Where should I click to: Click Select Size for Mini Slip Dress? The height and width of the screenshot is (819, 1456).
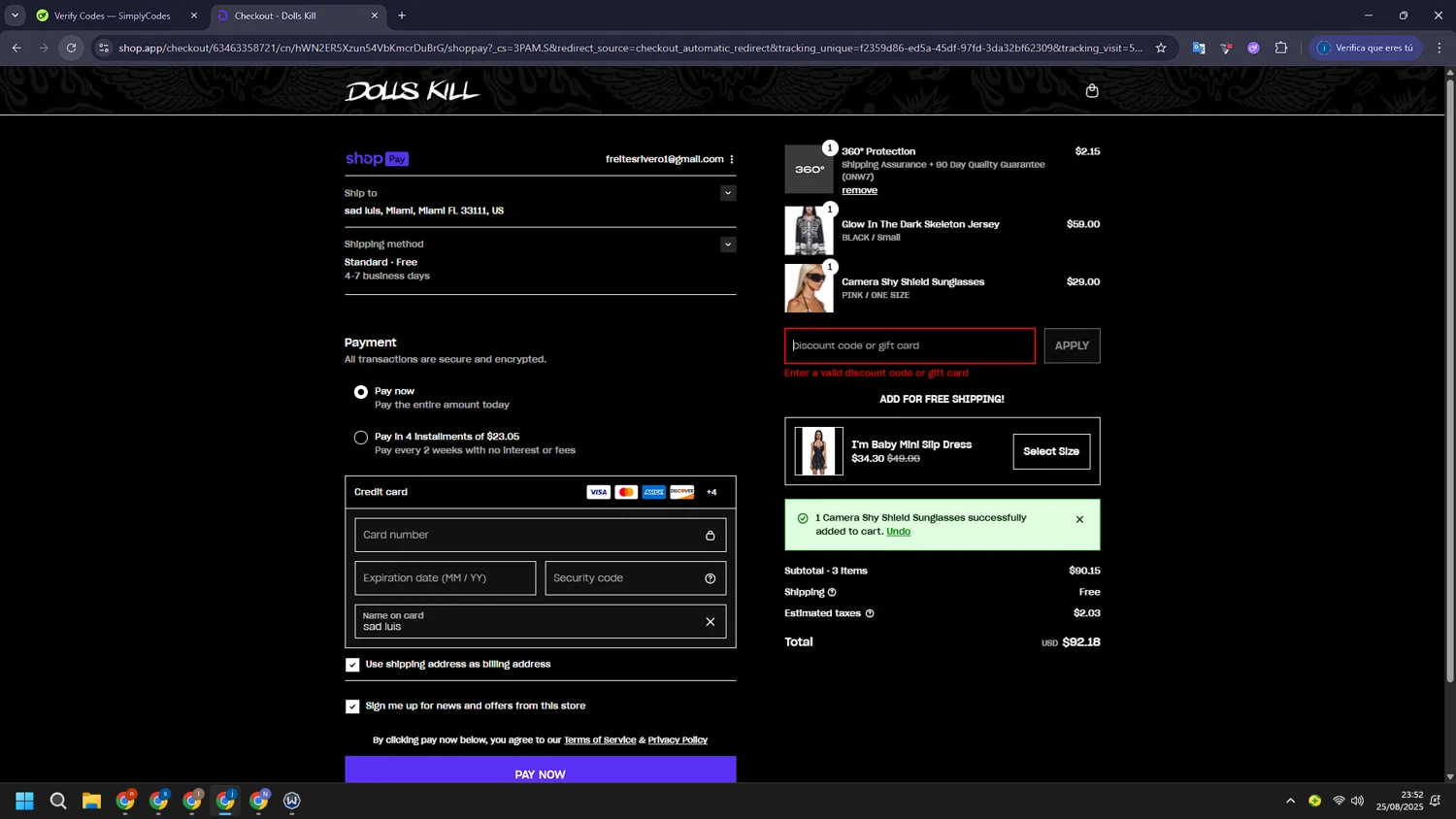(x=1051, y=451)
